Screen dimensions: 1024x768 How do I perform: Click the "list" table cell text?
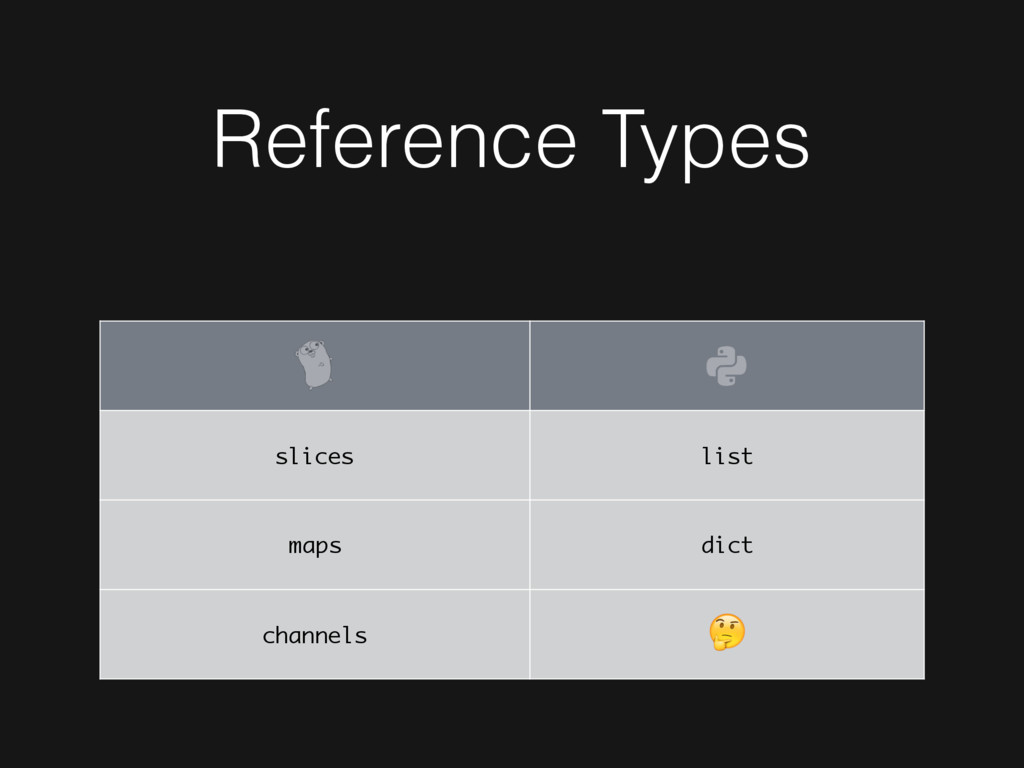(x=727, y=455)
